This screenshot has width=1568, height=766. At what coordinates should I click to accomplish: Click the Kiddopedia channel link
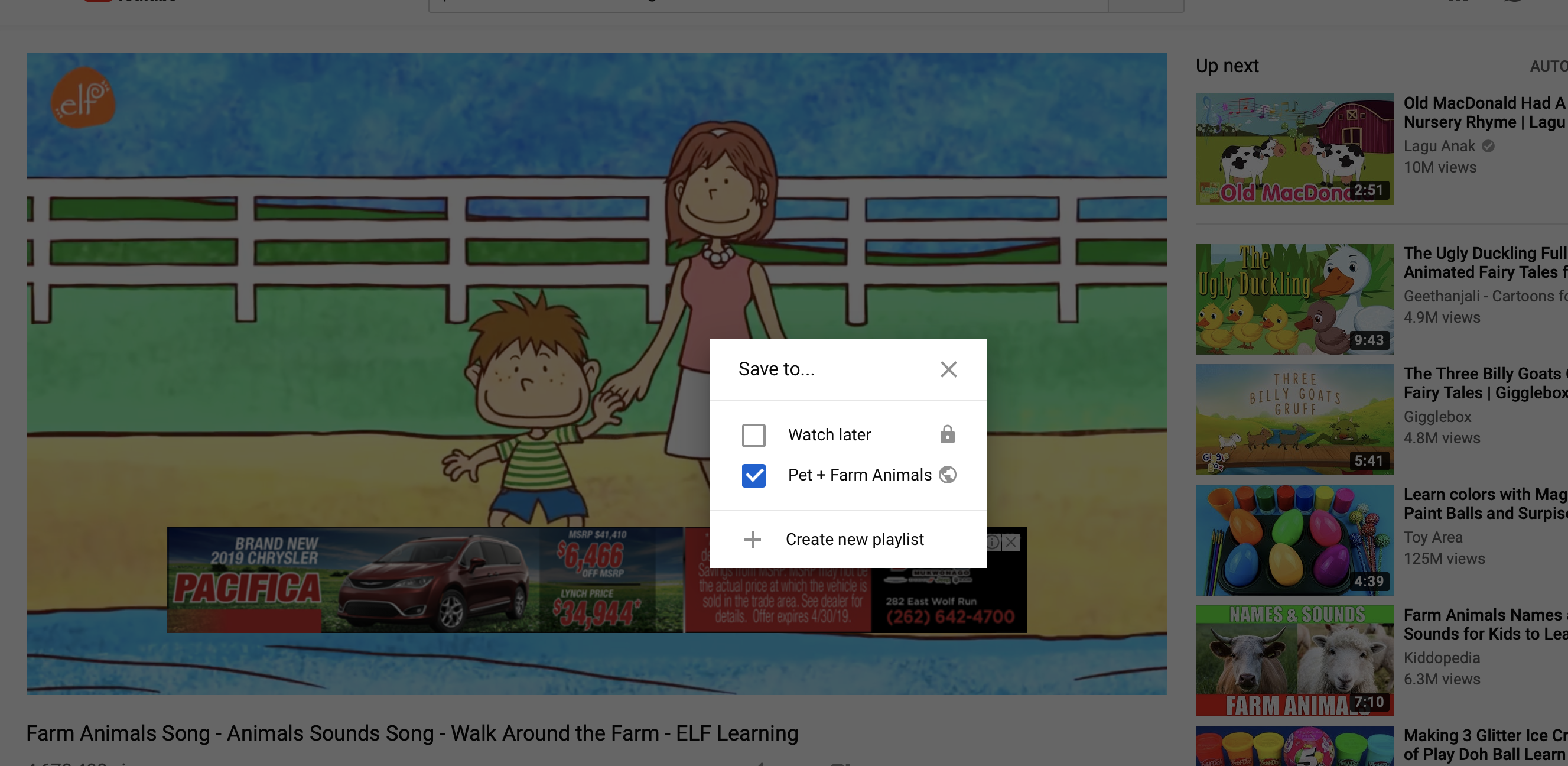point(1441,658)
